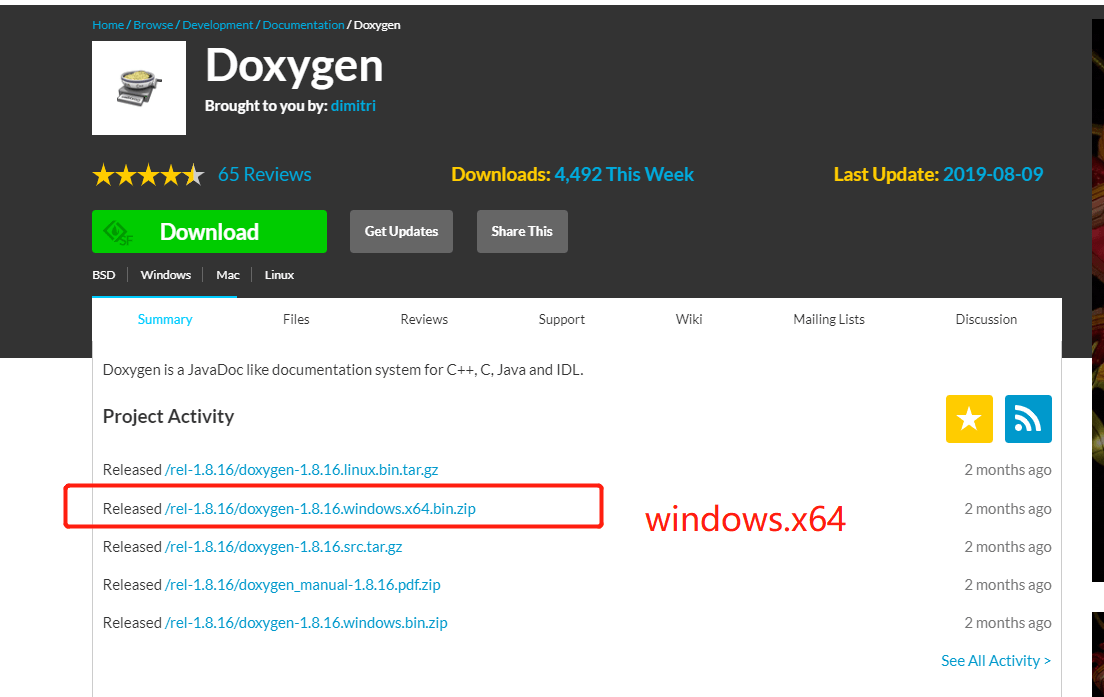Click the Last Update 2019-08-09 date
Screen dimensions: 1104x697
(993, 175)
